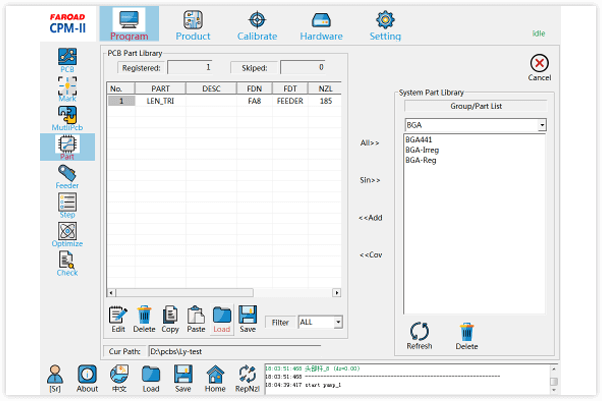Click the Registered count field

(x=189, y=68)
